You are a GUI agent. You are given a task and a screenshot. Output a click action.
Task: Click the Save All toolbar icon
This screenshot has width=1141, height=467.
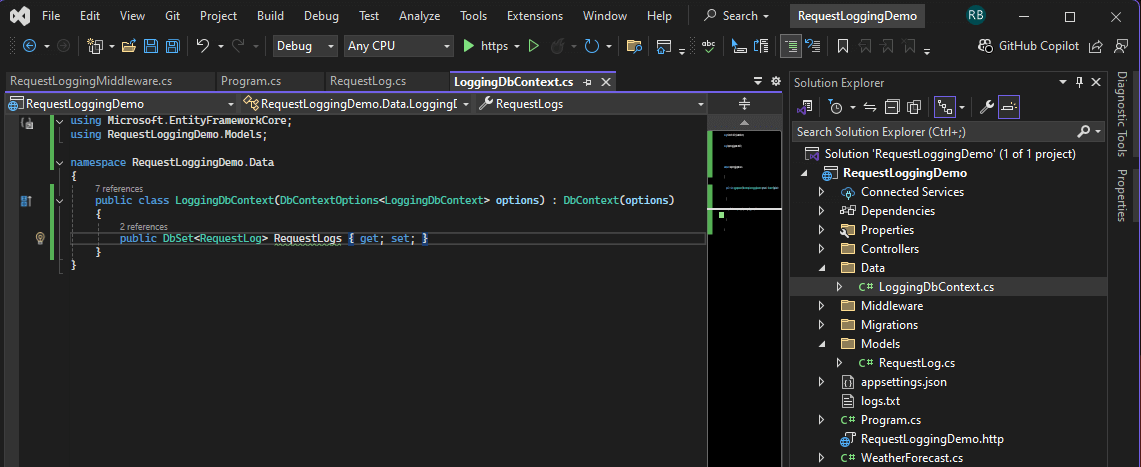pos(172,46)
